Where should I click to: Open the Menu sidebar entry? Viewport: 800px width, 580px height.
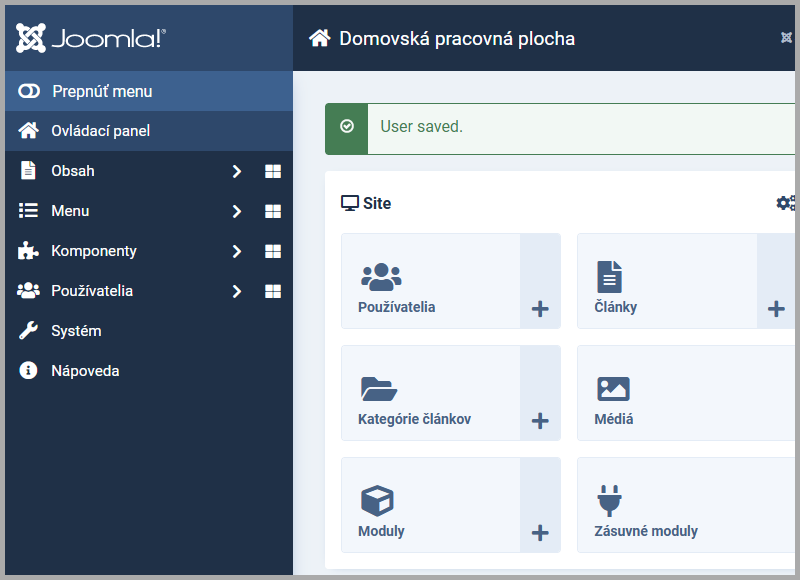[69, 210]
